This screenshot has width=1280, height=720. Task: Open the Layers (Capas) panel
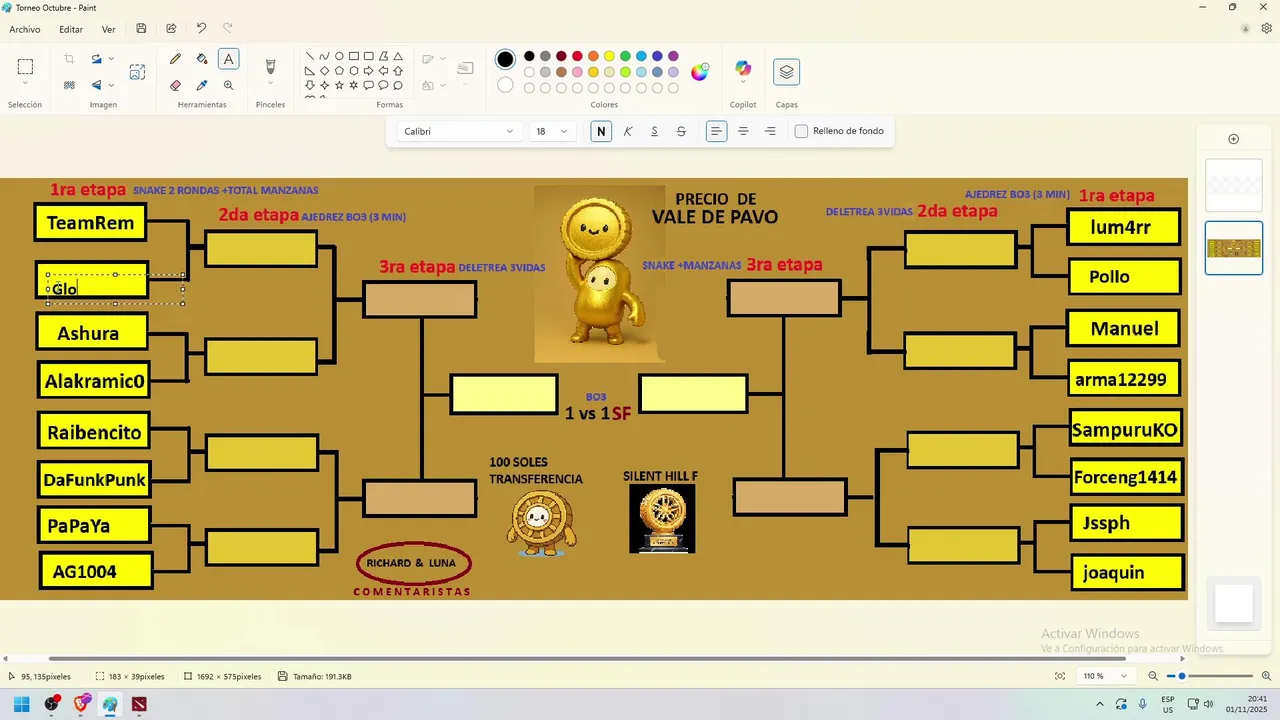786,72
